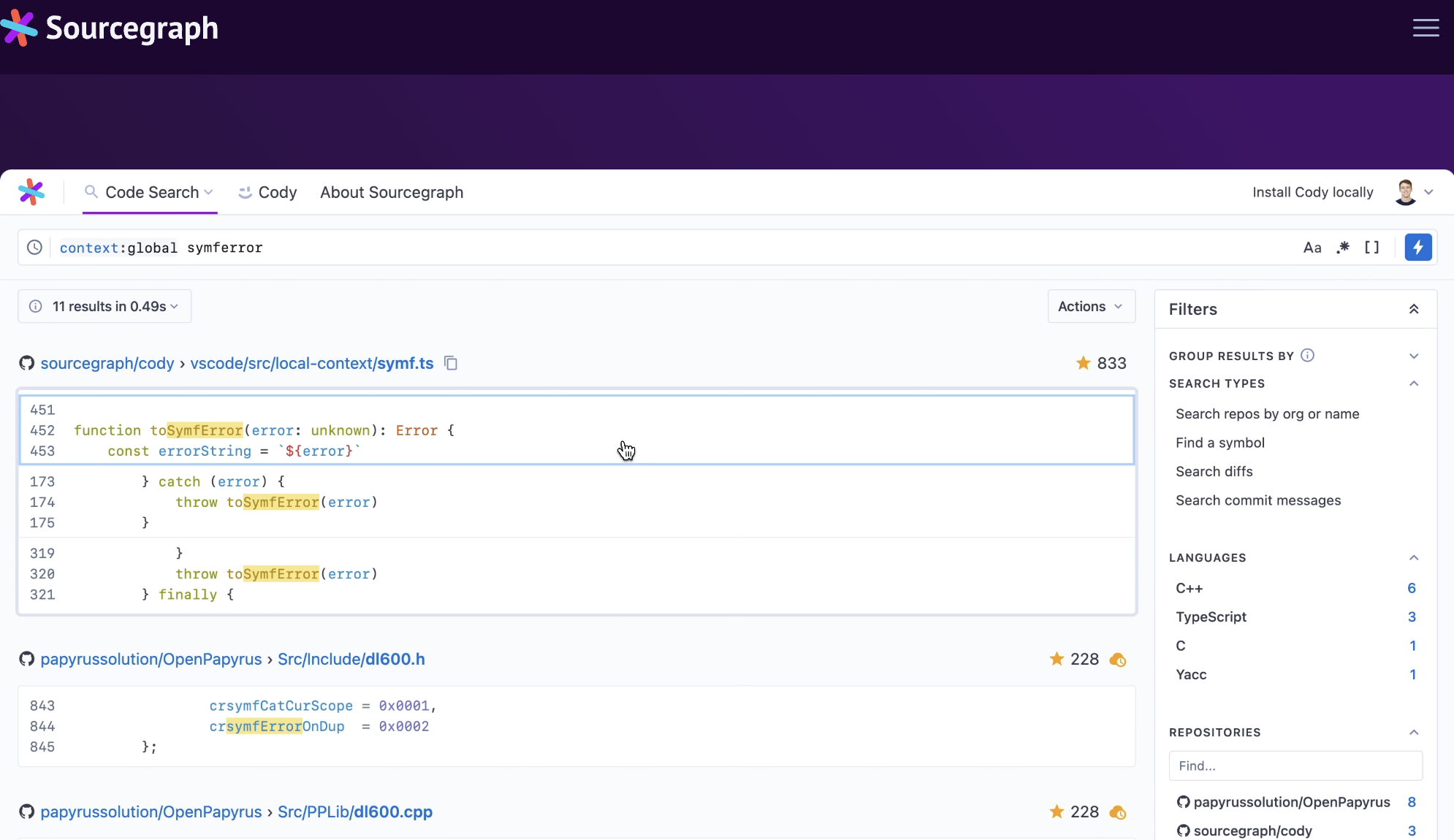The width and height of the screenshot is (1454, 840).
Task: Open About Sourcegraph
Action: click(x=392, y=192)
